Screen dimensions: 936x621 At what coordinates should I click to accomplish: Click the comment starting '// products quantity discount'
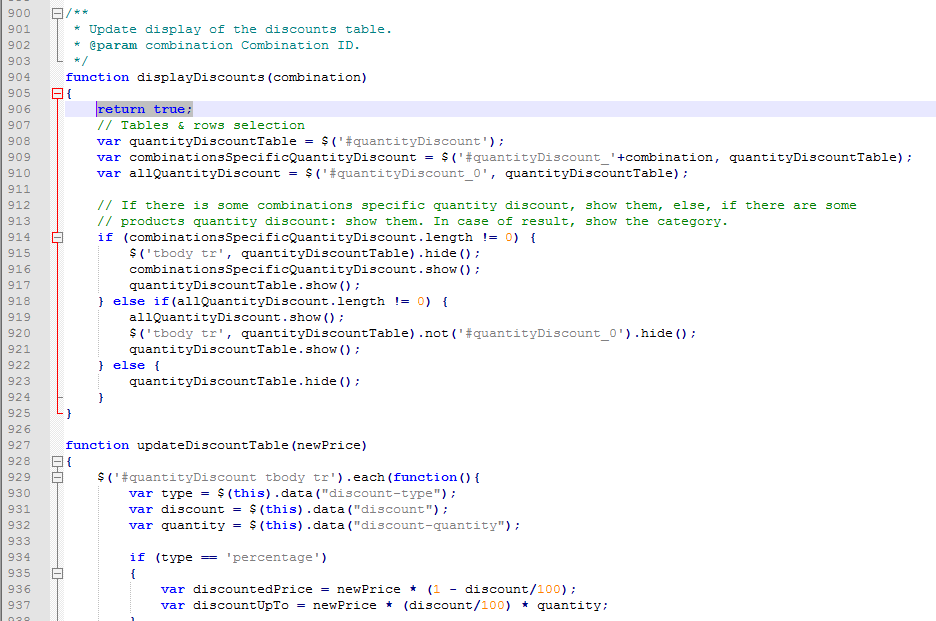tap(412, 222)
